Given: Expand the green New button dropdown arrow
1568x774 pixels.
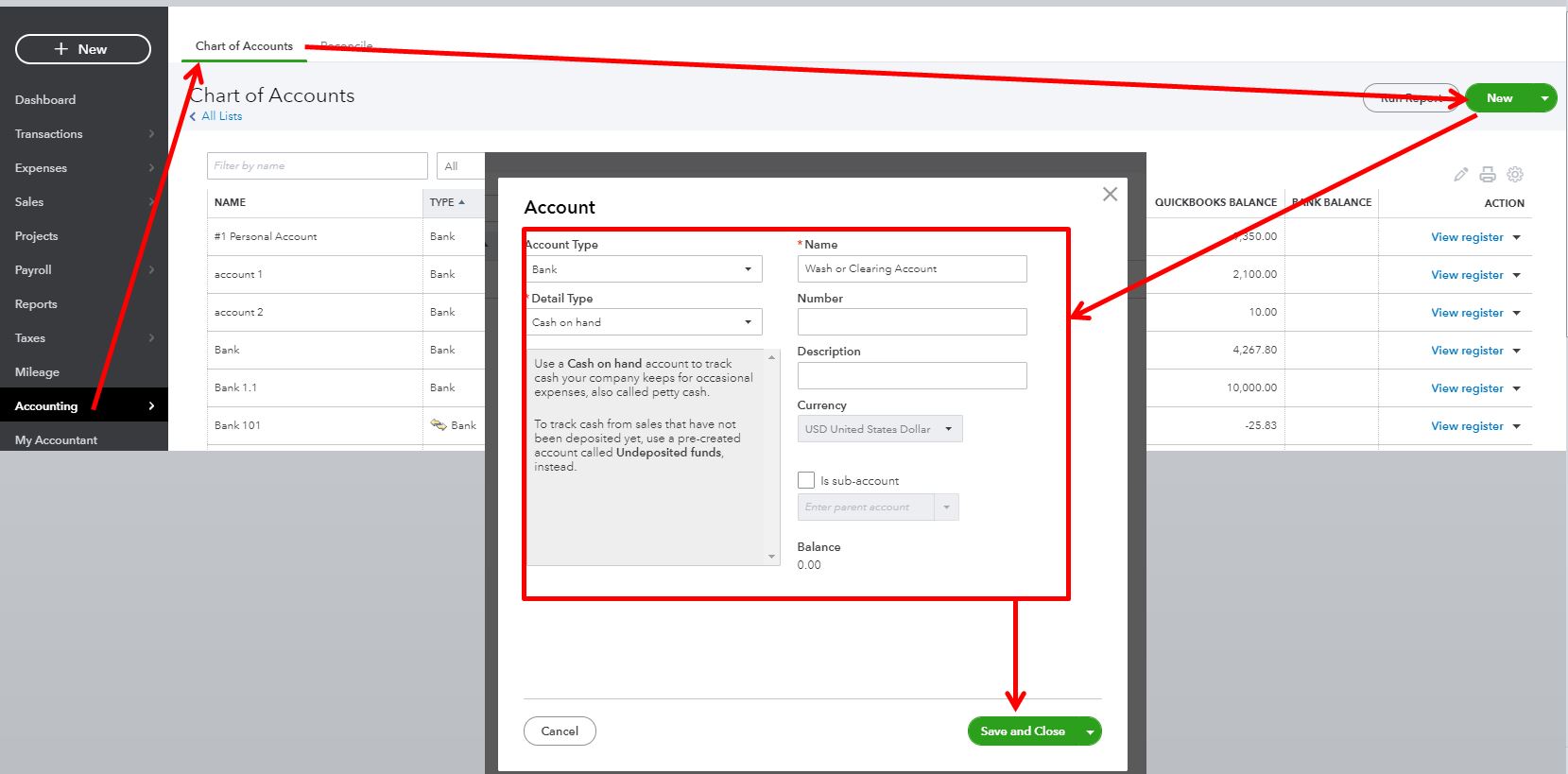Looking at the screenshot, I should coord(1544,98).
